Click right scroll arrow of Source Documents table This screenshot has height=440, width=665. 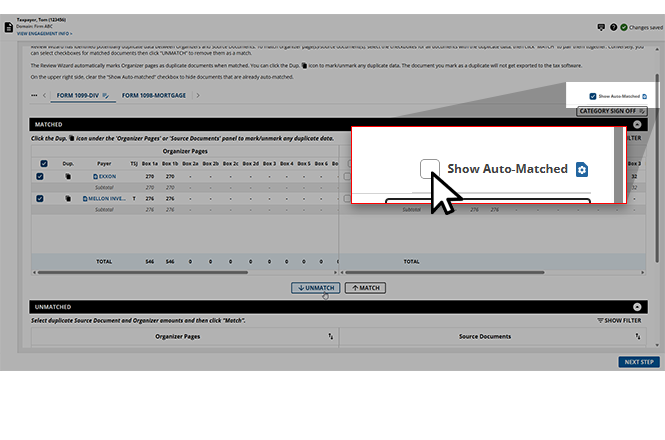(643, 272)
